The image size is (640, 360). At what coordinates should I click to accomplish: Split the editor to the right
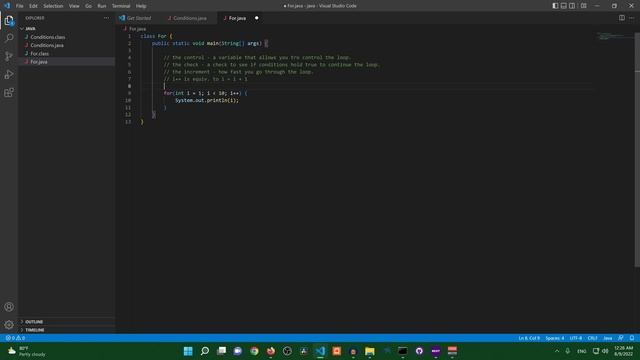pyautogui.click(x=622, y=18)
